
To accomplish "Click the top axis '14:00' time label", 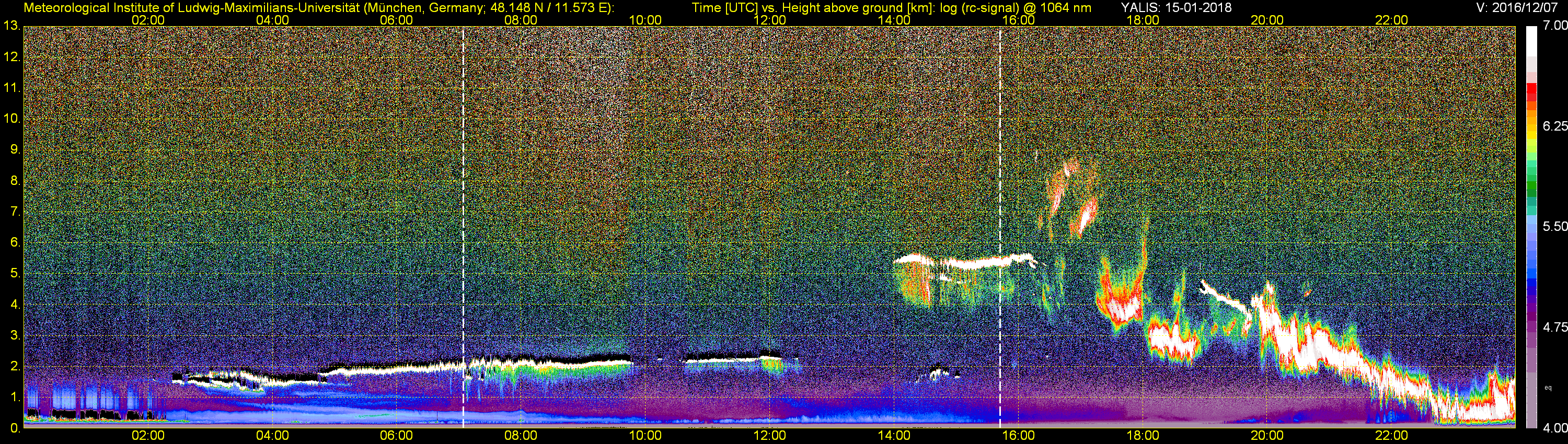I will point(894,20).
